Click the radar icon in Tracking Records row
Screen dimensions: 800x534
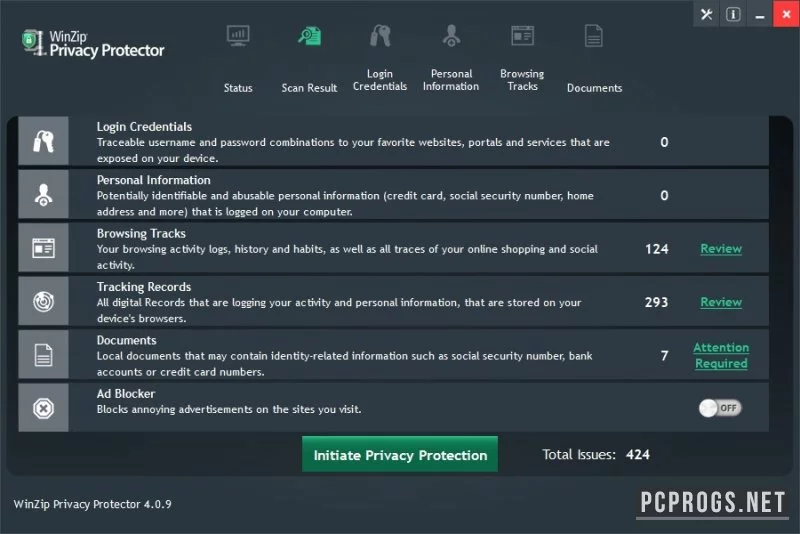43,301
